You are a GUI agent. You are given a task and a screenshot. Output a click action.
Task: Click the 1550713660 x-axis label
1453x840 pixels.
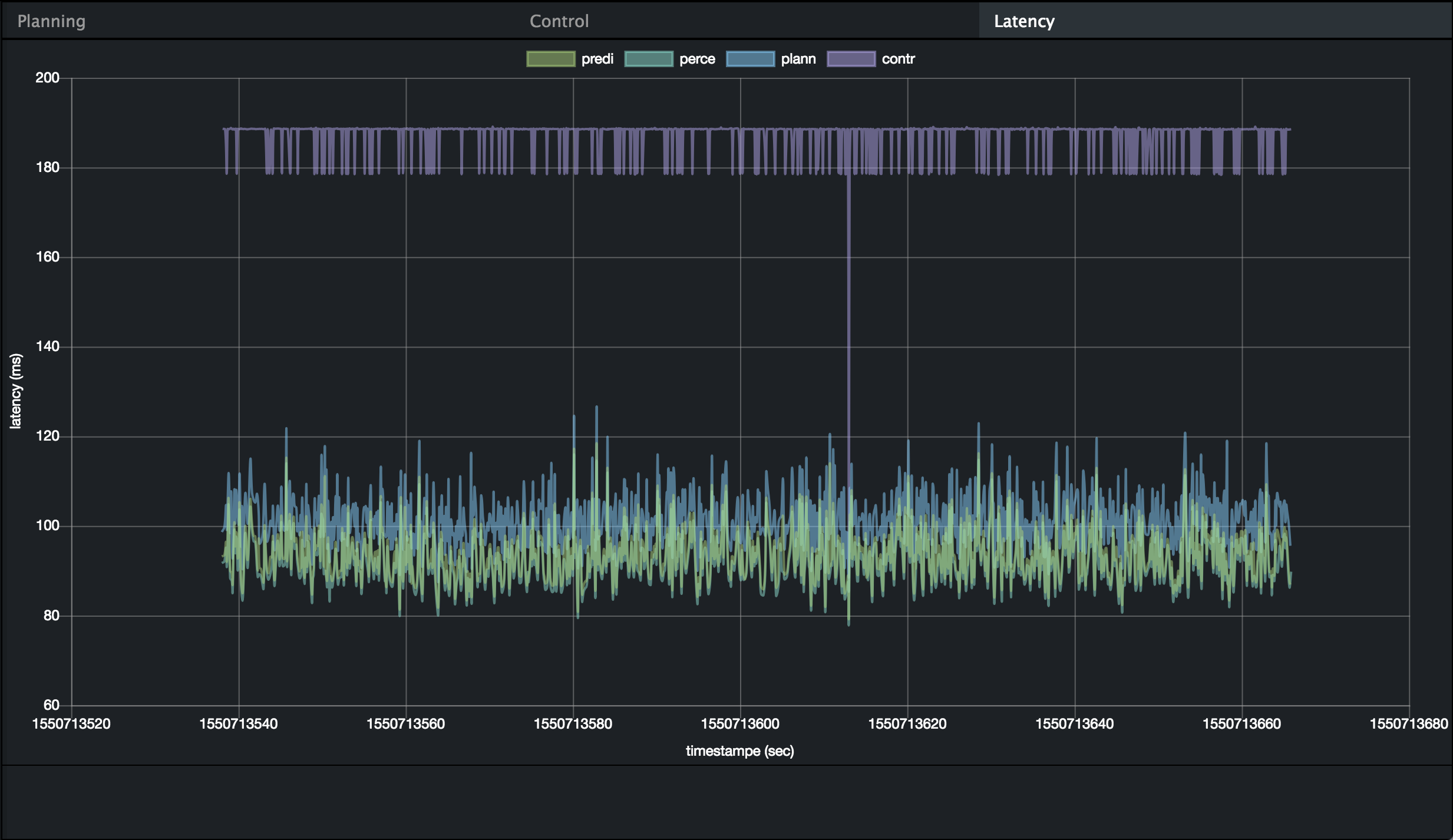[x=1242, y=724]
